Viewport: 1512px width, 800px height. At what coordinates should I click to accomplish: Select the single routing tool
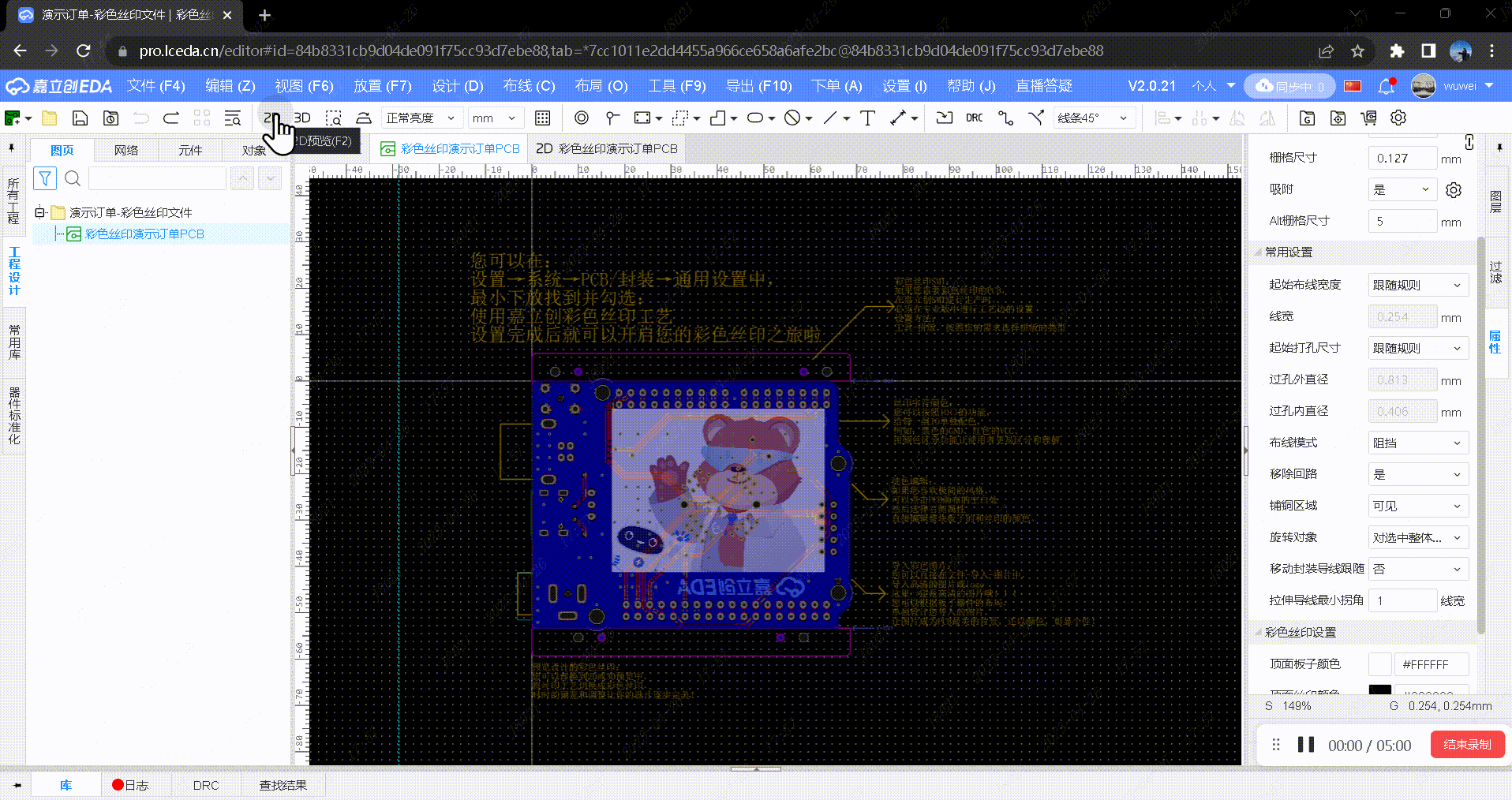click(1005, 118)
